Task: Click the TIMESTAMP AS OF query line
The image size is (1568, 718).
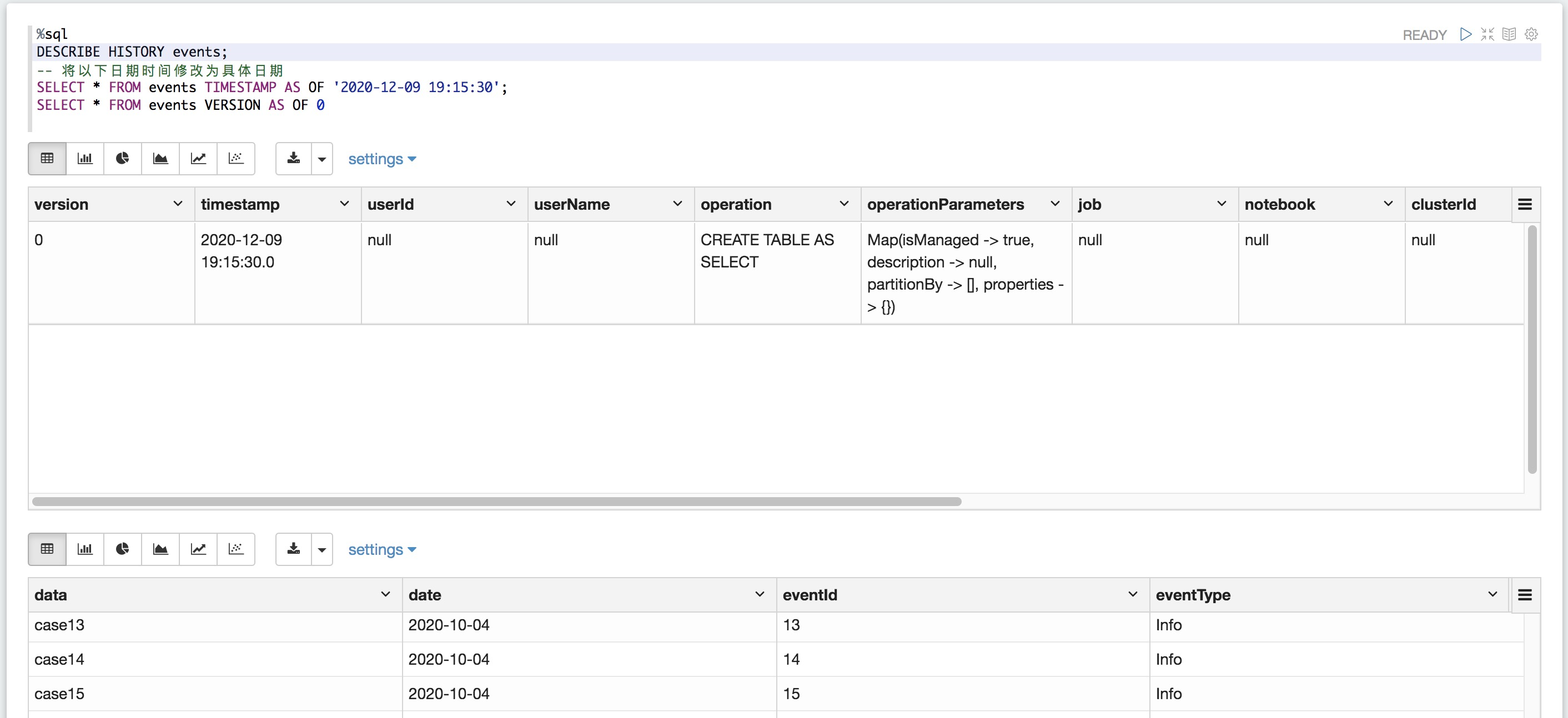Action: tap(272, 88)
